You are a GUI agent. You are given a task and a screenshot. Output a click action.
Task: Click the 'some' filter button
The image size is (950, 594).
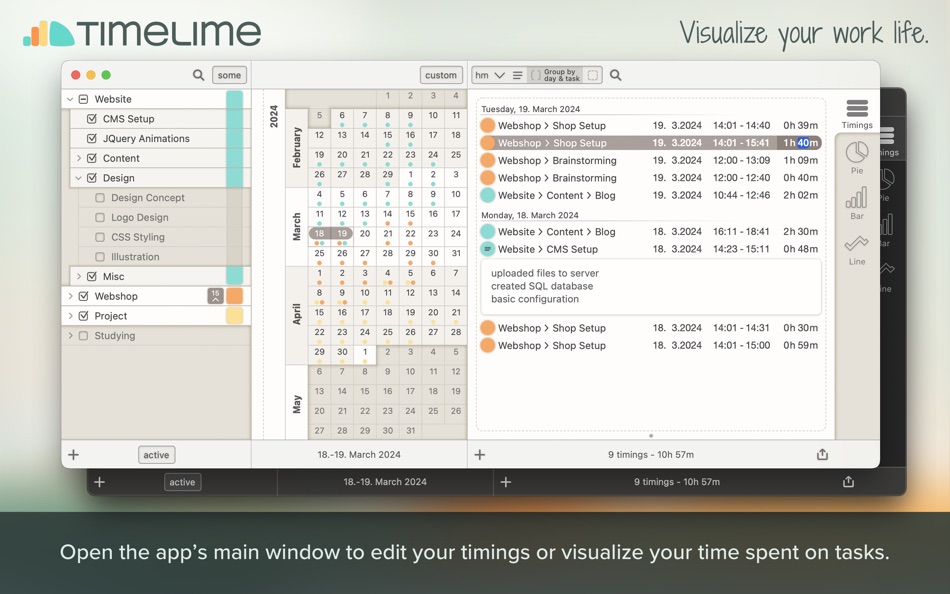pyautogui.click(x=229, y=75)
